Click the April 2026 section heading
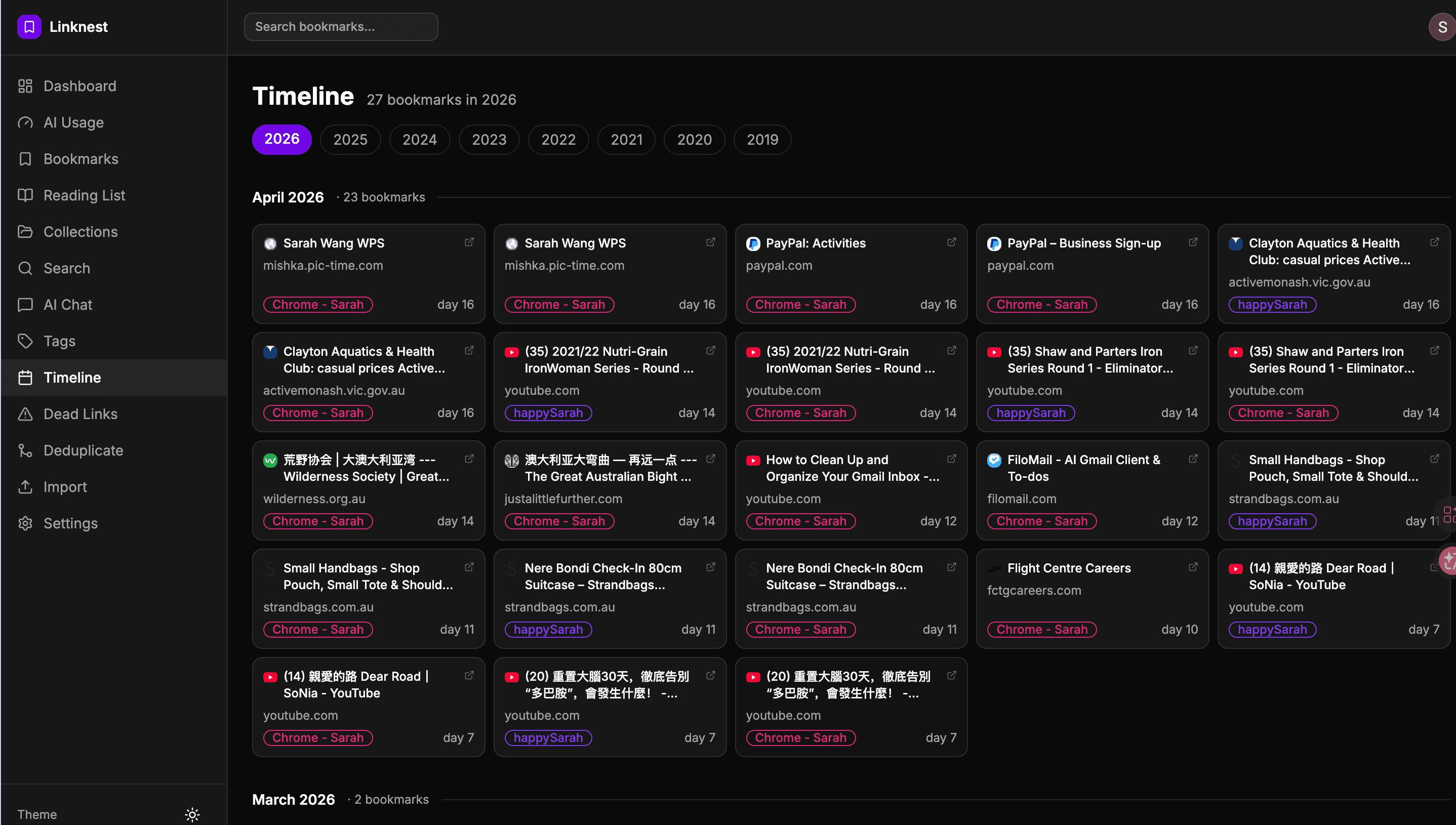This screenshot has height=825, width=1456. [288, 197]
